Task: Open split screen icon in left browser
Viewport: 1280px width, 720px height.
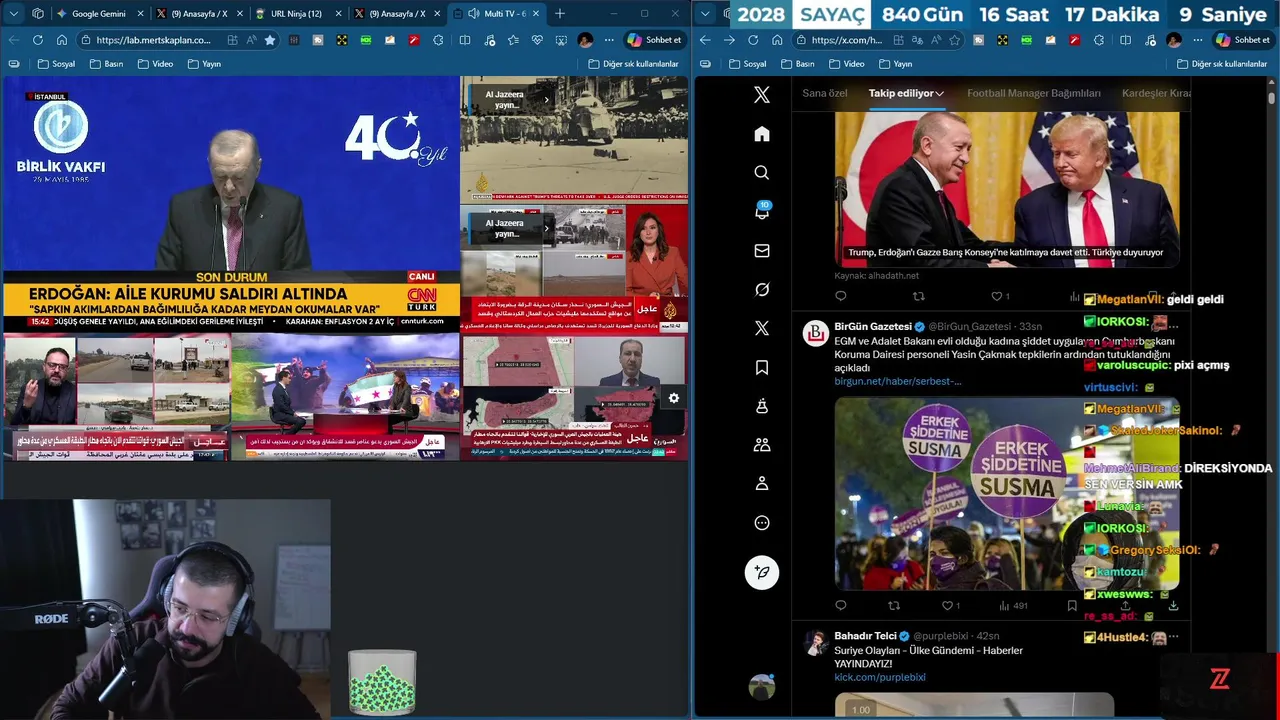Action: click(465, 40)
